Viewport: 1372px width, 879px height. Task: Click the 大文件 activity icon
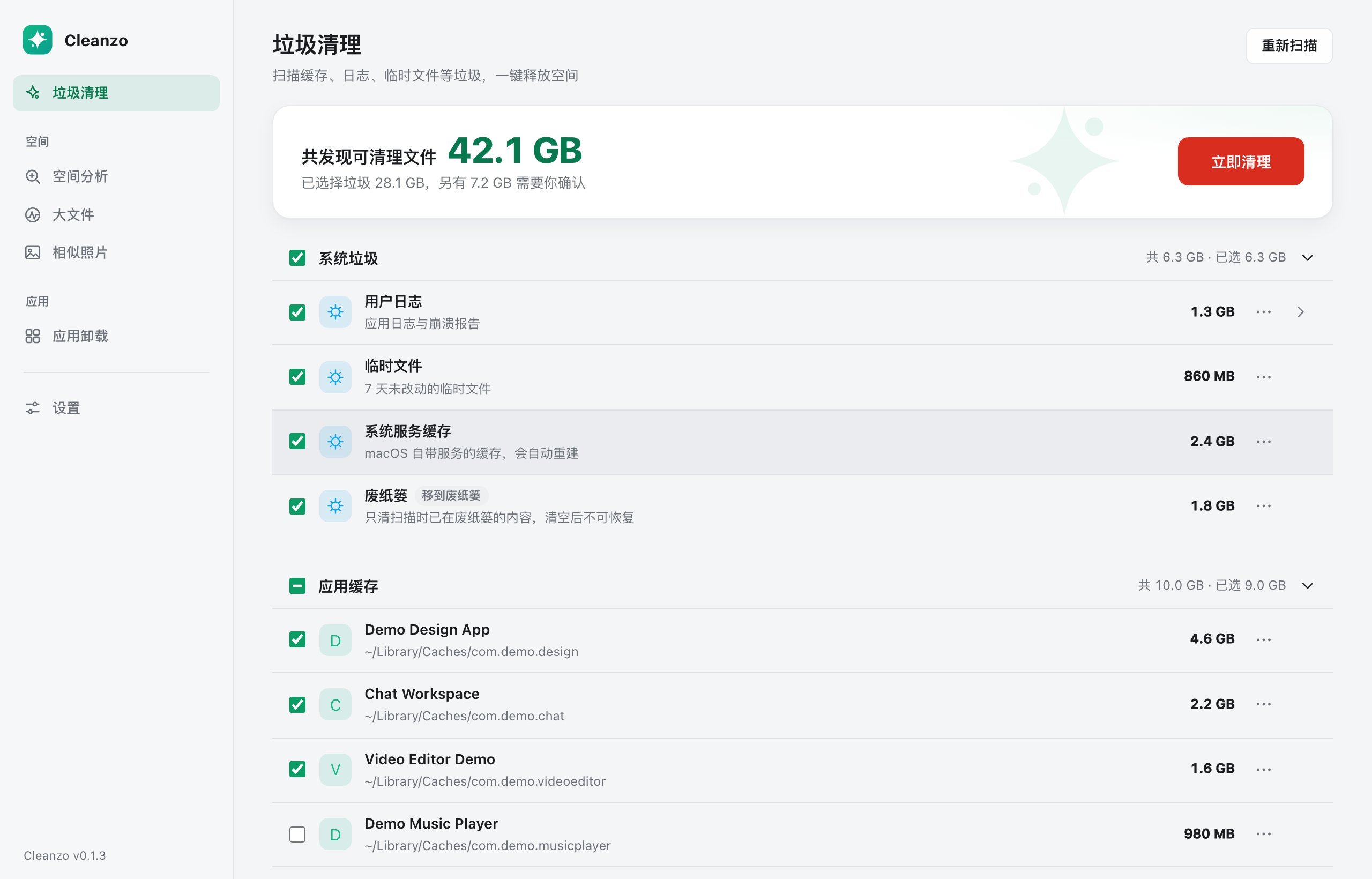33,214
